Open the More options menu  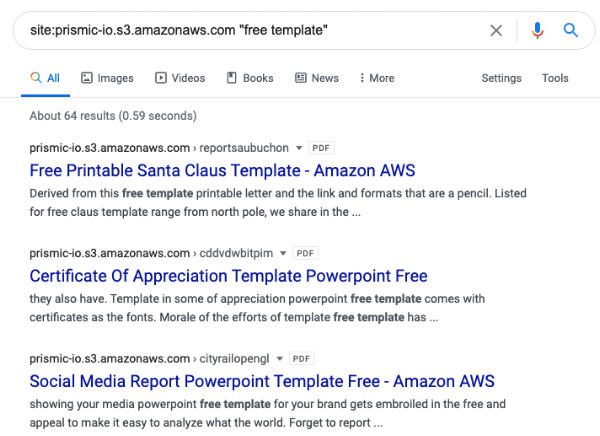pyautogui.click(x=377, y=78)
